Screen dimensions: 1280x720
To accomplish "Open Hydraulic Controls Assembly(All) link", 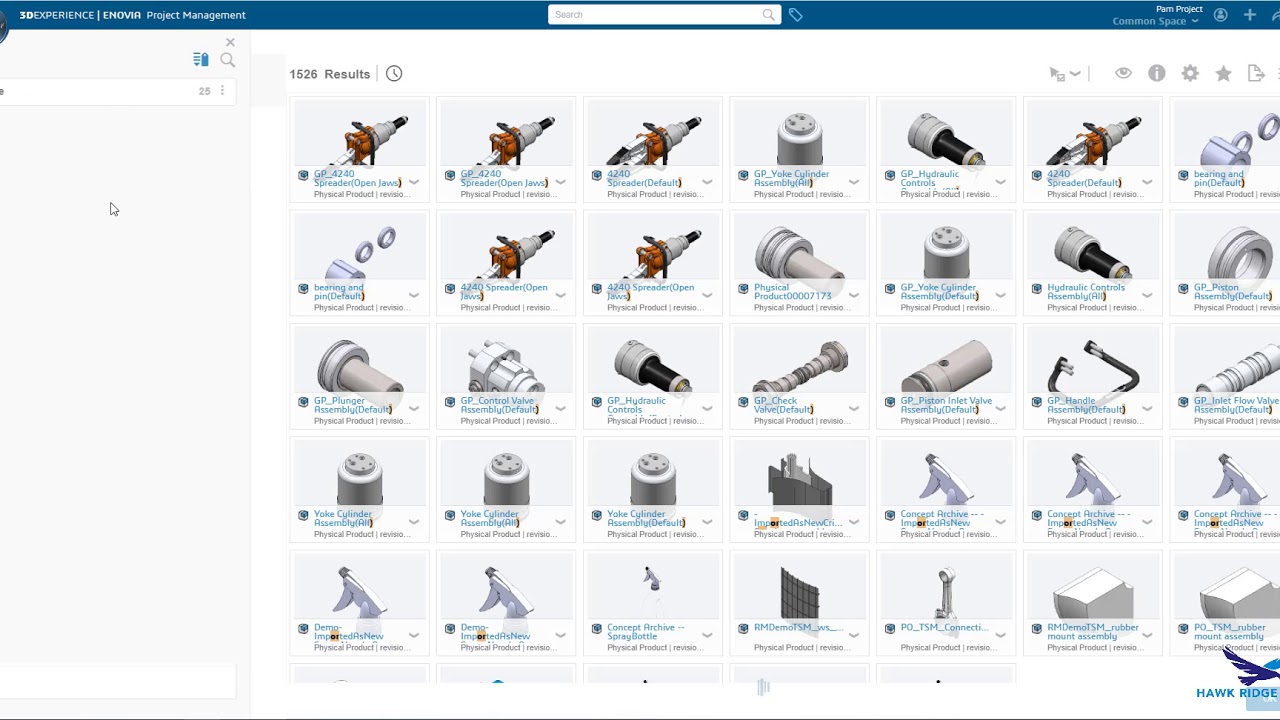I will (1086, 292).
